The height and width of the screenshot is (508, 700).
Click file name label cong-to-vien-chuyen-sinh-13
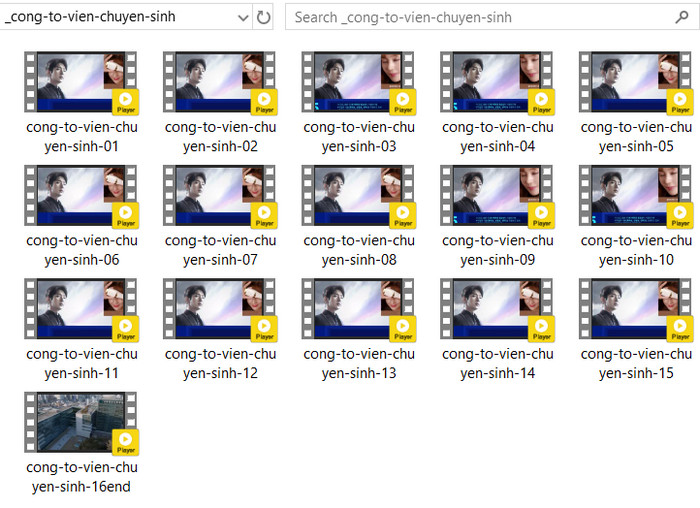pos(359,363)
